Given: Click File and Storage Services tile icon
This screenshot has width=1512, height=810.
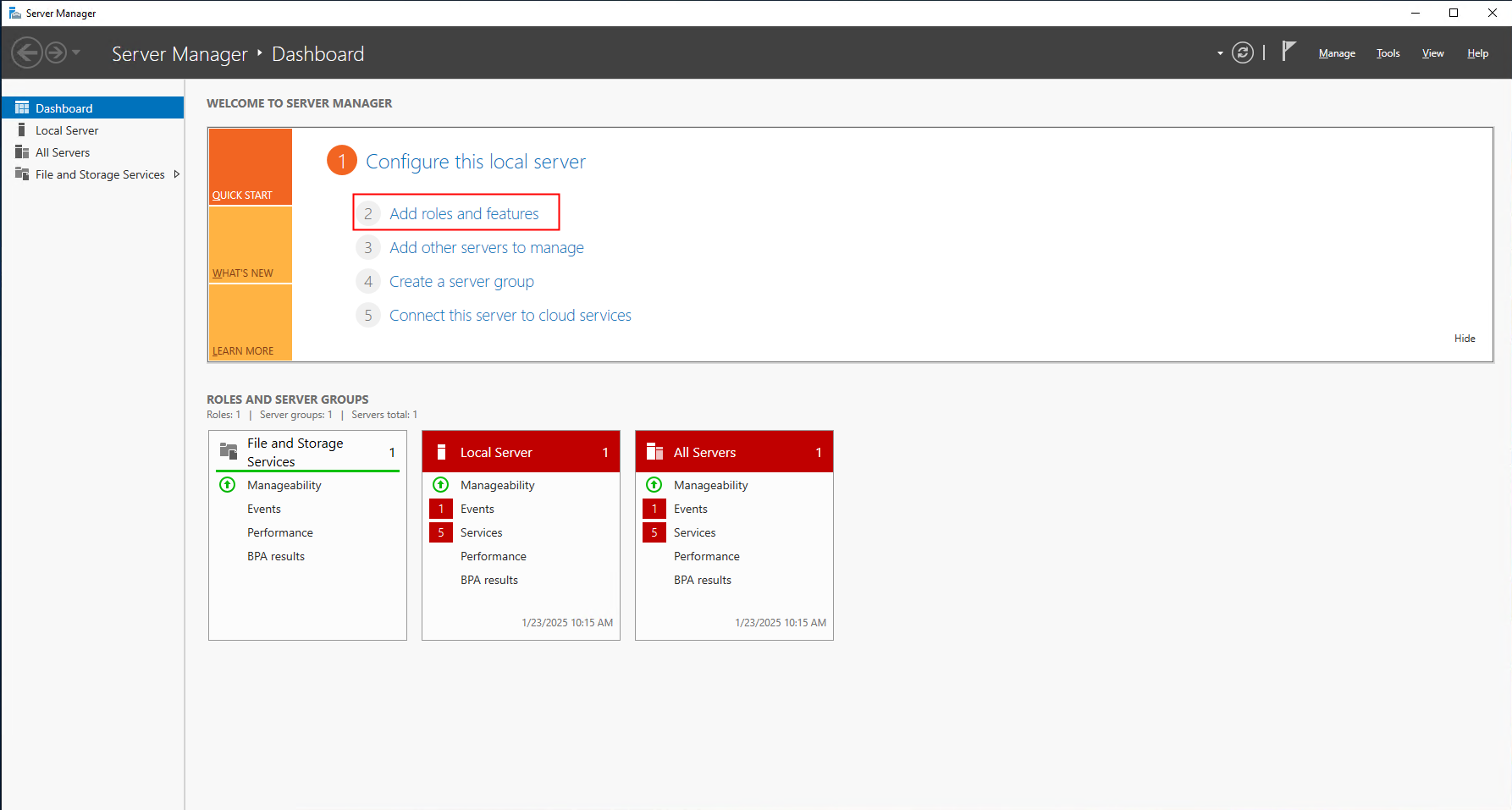Looking at the screenshot, I should [229, 451].
